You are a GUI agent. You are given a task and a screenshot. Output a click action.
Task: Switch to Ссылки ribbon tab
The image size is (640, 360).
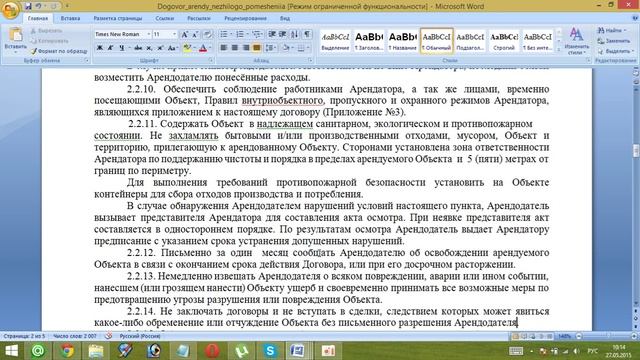[164, 18]
